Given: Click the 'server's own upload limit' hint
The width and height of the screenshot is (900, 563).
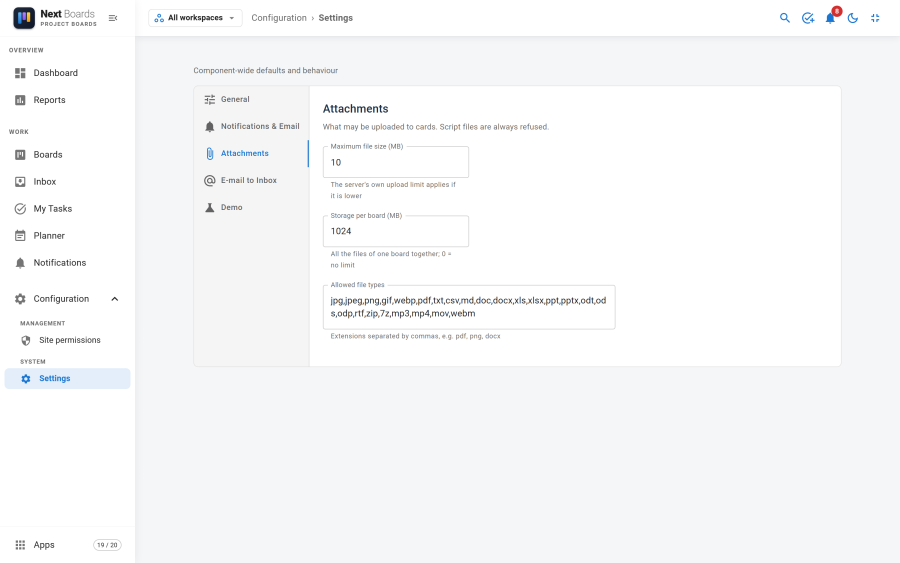Looking at the screenshot, I should [393, 190].
